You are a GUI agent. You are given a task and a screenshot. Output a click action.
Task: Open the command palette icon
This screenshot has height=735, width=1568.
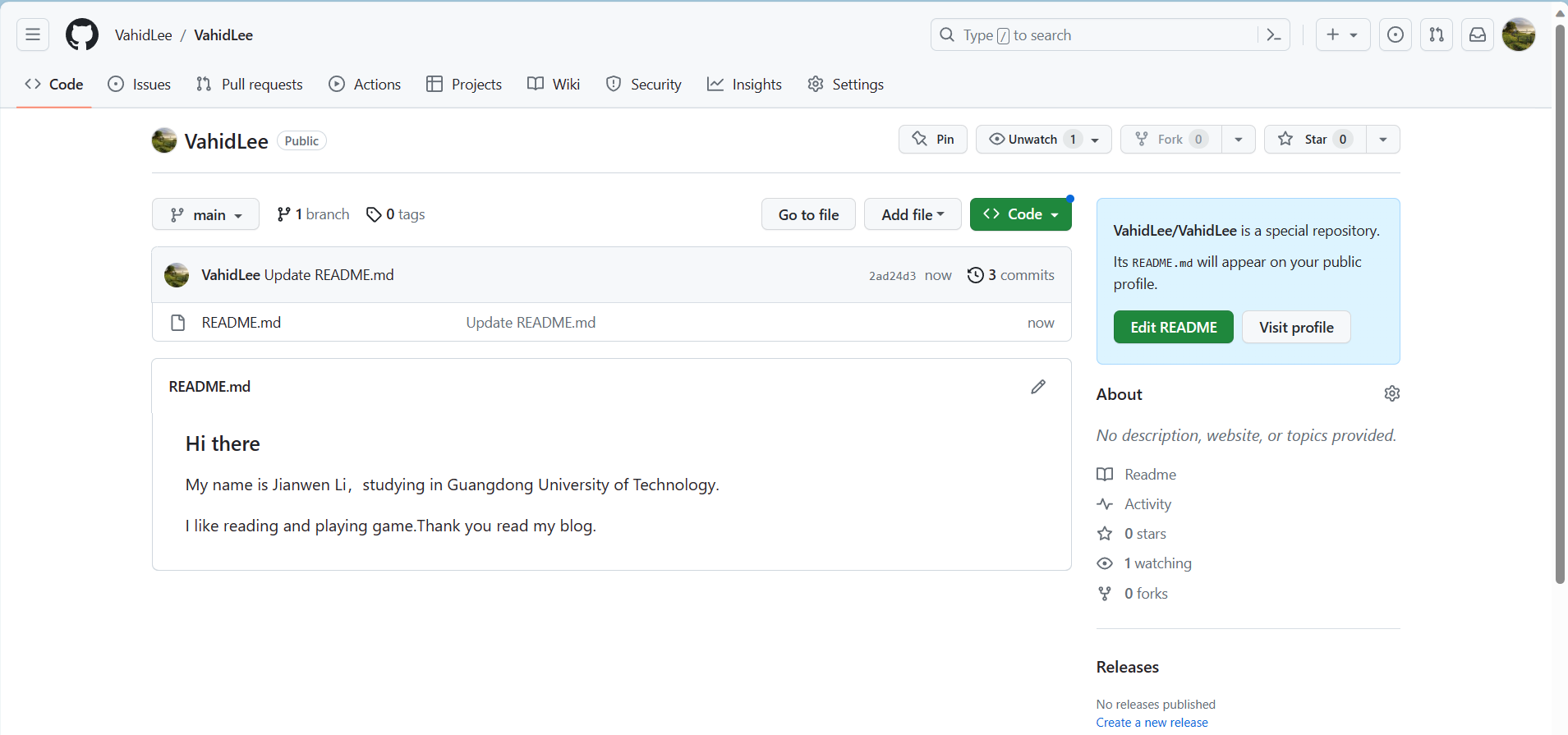pos(1274,34)
